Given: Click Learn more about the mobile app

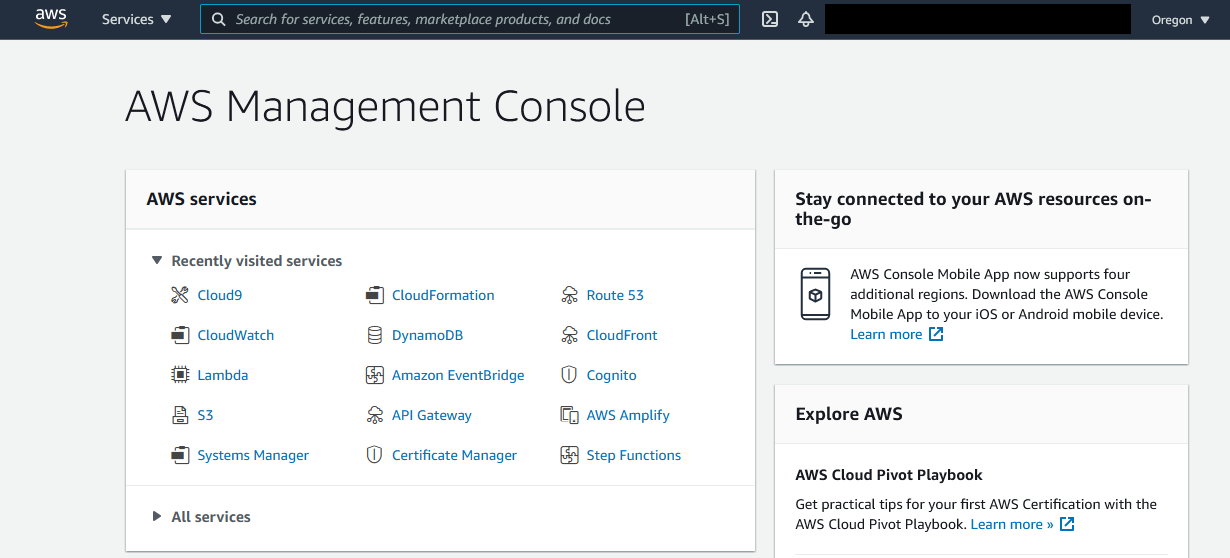Looking at the screenshot, I should click(886, 334).
